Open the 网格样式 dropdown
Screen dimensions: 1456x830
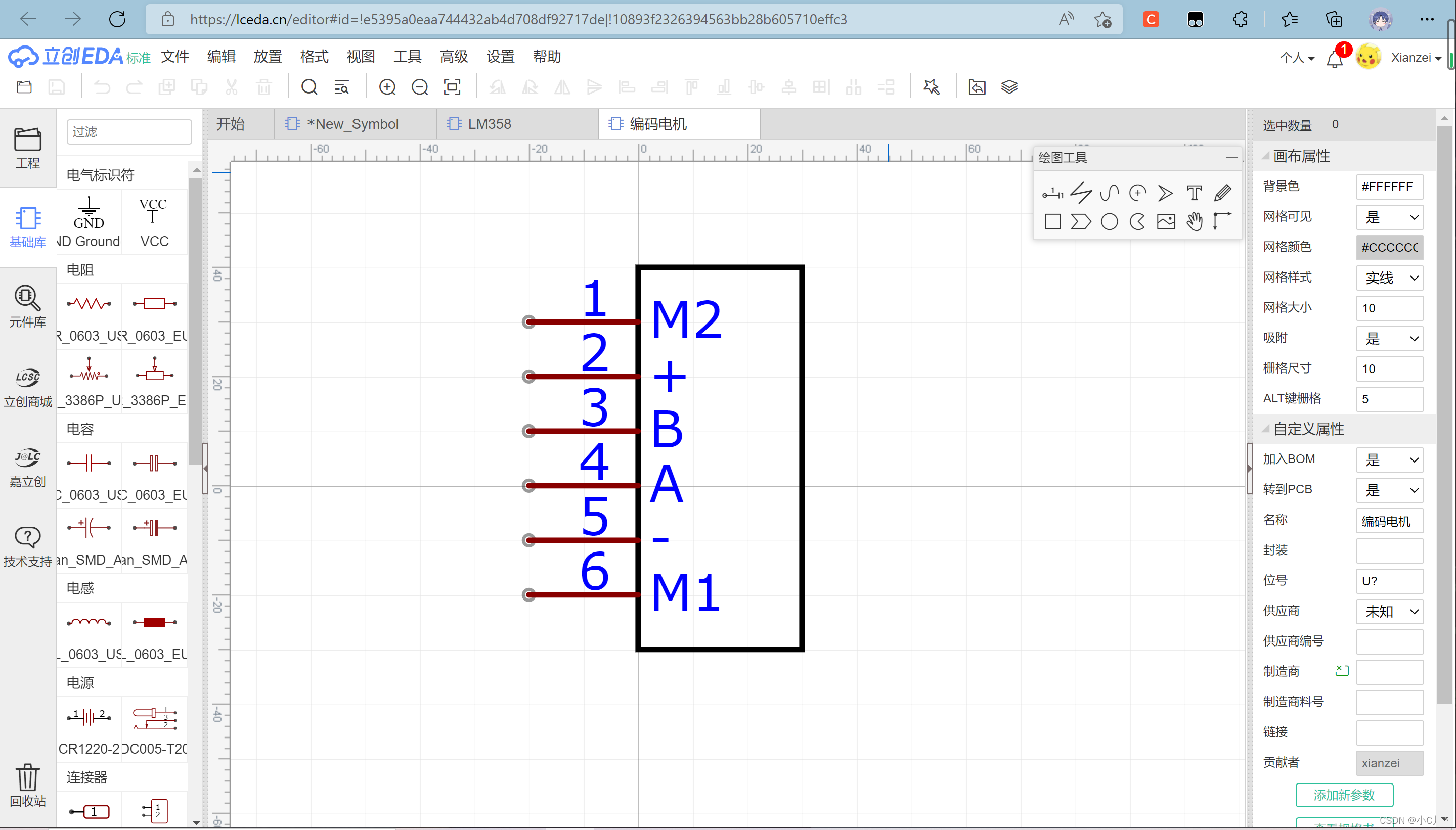coord(1389,278)
